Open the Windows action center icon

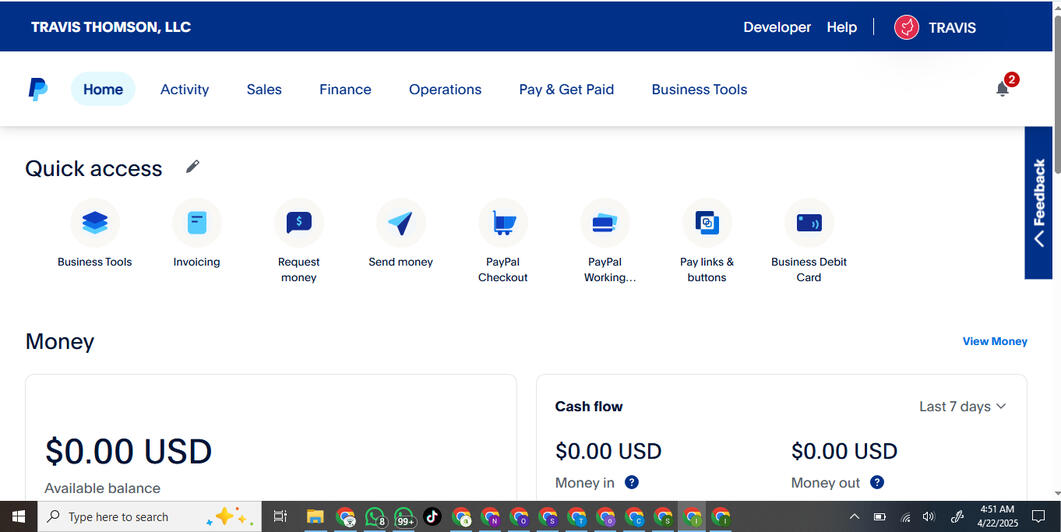pyautogui.click(x=1038, y=517)
